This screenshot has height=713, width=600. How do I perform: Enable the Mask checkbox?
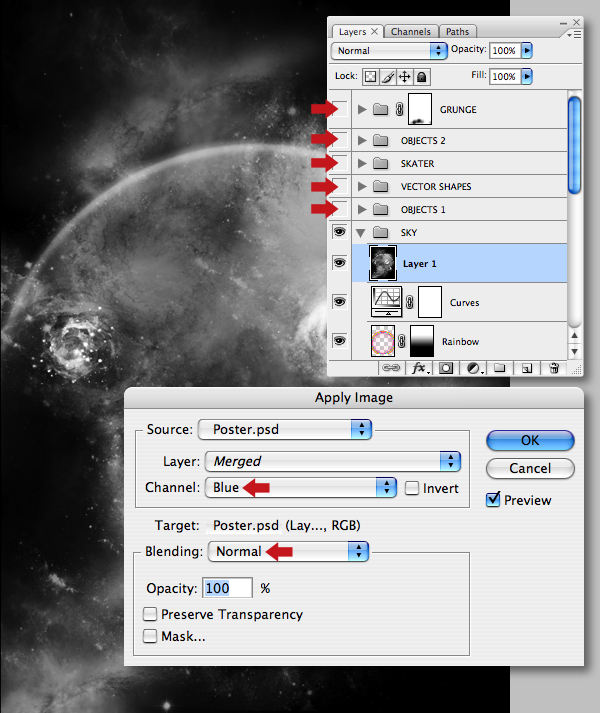[150, 636]
